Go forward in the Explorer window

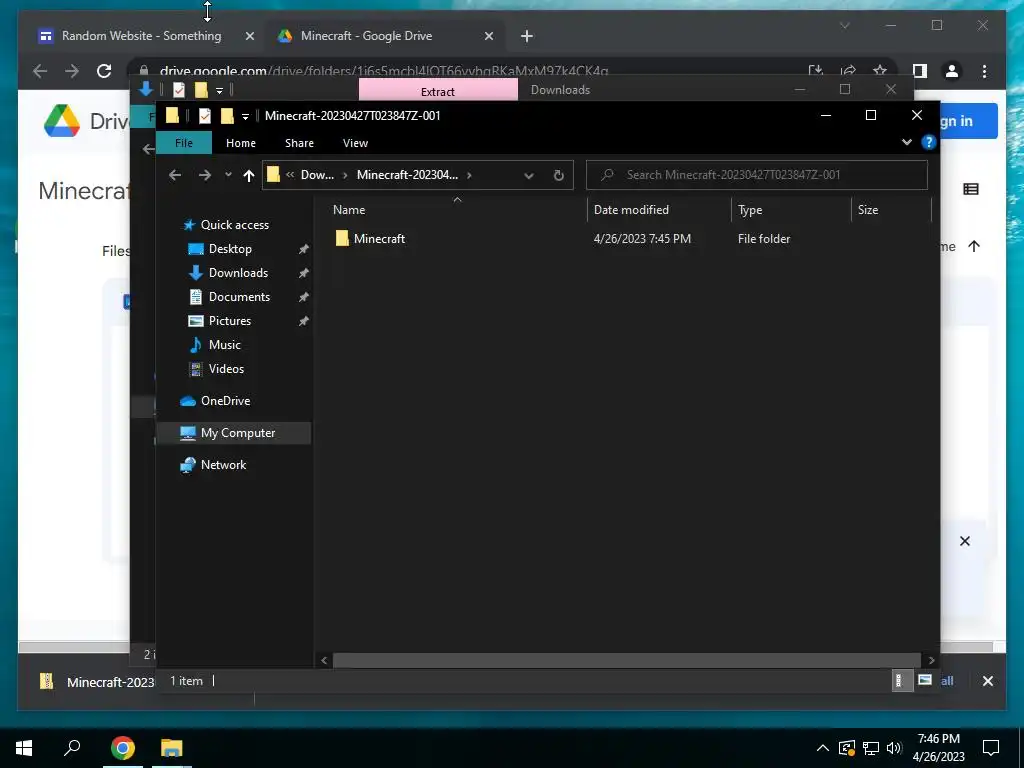pyautogui.click(x=205, y=175)
